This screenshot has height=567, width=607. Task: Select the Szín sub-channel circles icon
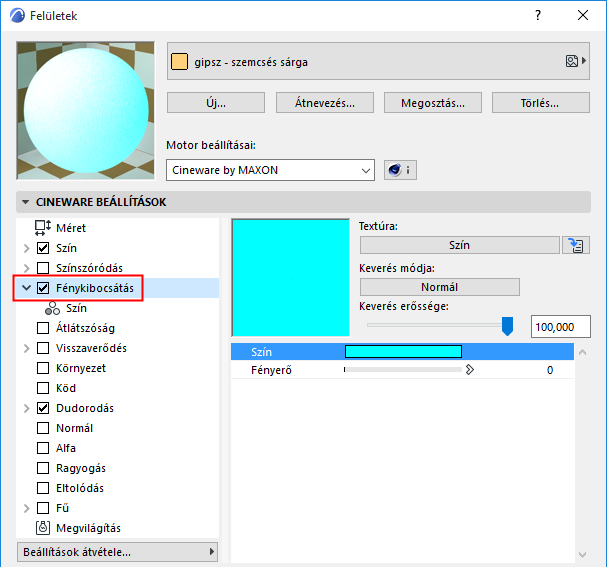tap(52, 308)
